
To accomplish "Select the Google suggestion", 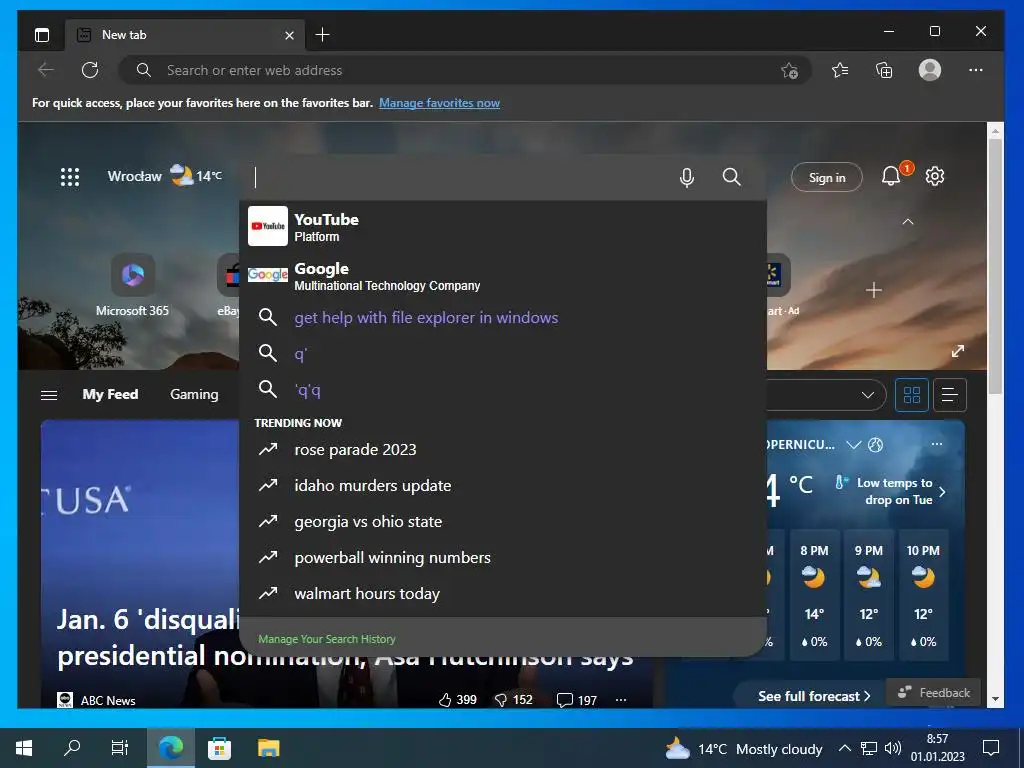I will [x=503, y=276].
